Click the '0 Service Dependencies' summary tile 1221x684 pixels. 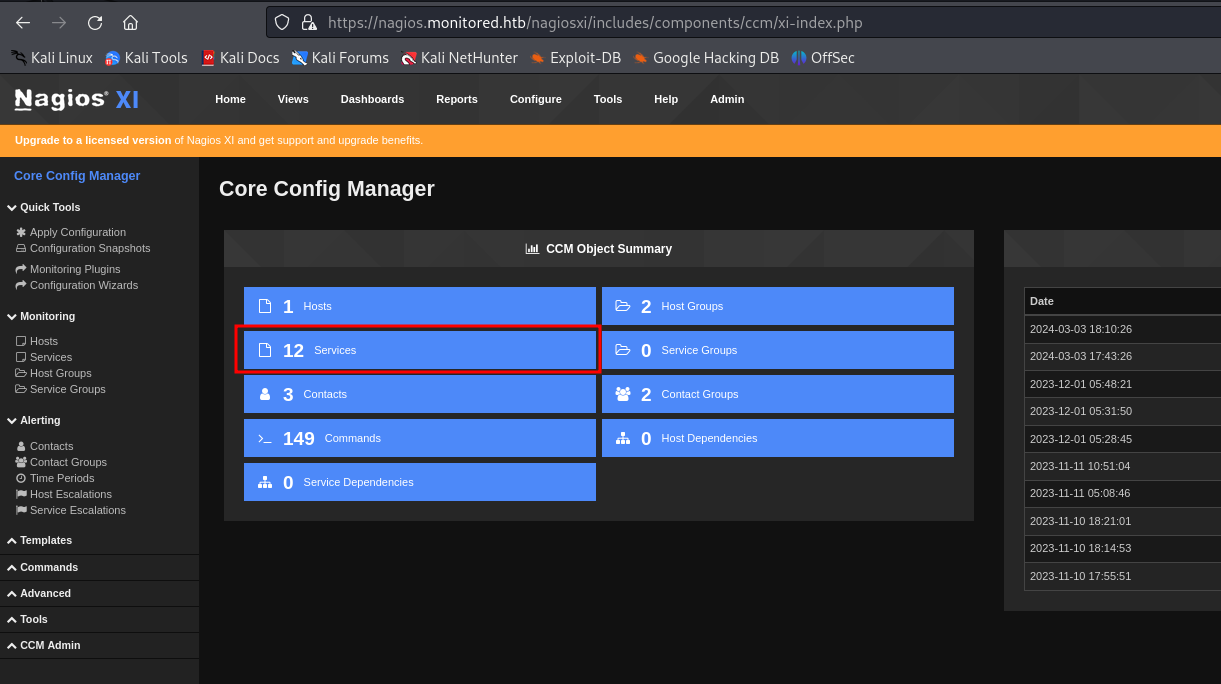[420, 482]
